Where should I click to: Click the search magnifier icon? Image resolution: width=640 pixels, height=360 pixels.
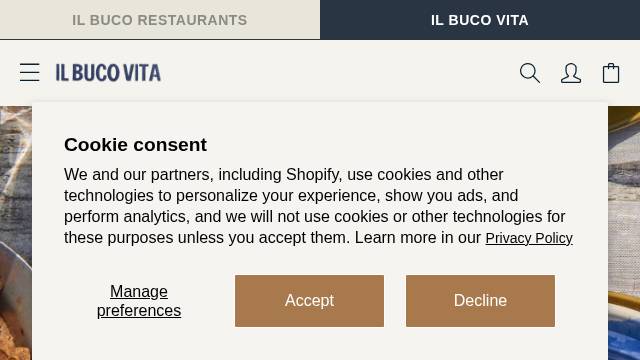(x=530, y=73)
